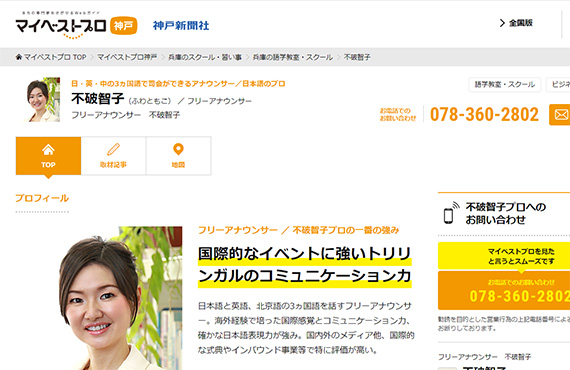Click the pencil icon for 取材記事
The height and width of the screenshot is (370, 570).
[113, 149]
